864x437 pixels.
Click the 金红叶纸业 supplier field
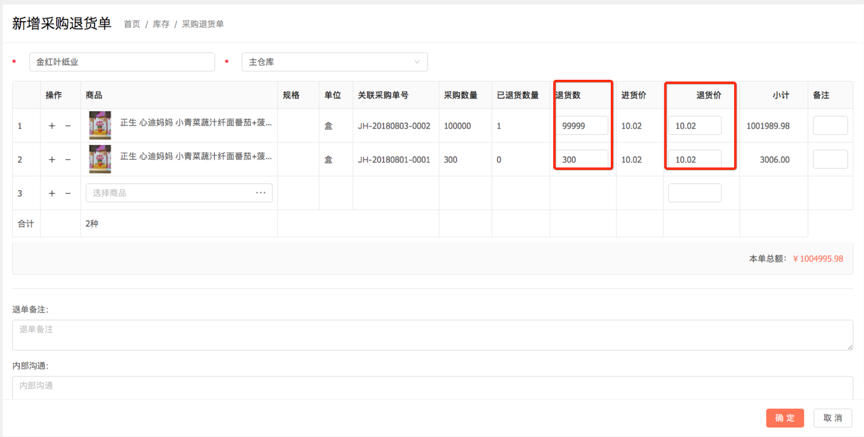point(122,62)
